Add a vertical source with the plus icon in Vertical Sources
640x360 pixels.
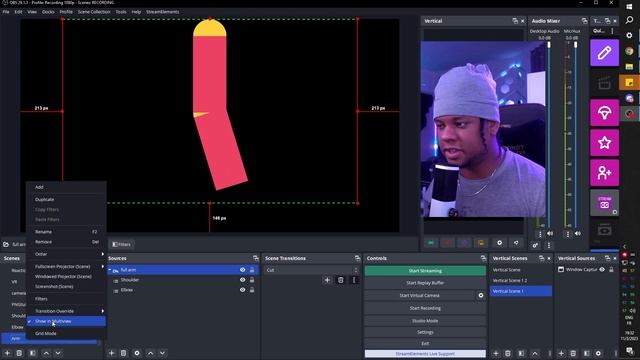point(561,353)
